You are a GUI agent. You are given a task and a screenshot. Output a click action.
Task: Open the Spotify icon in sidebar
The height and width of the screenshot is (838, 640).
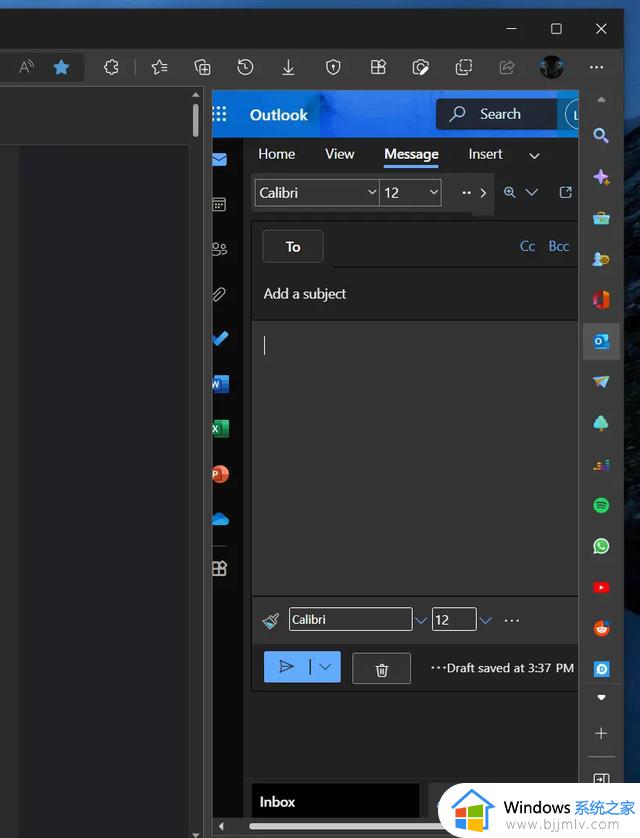(601, 505)
